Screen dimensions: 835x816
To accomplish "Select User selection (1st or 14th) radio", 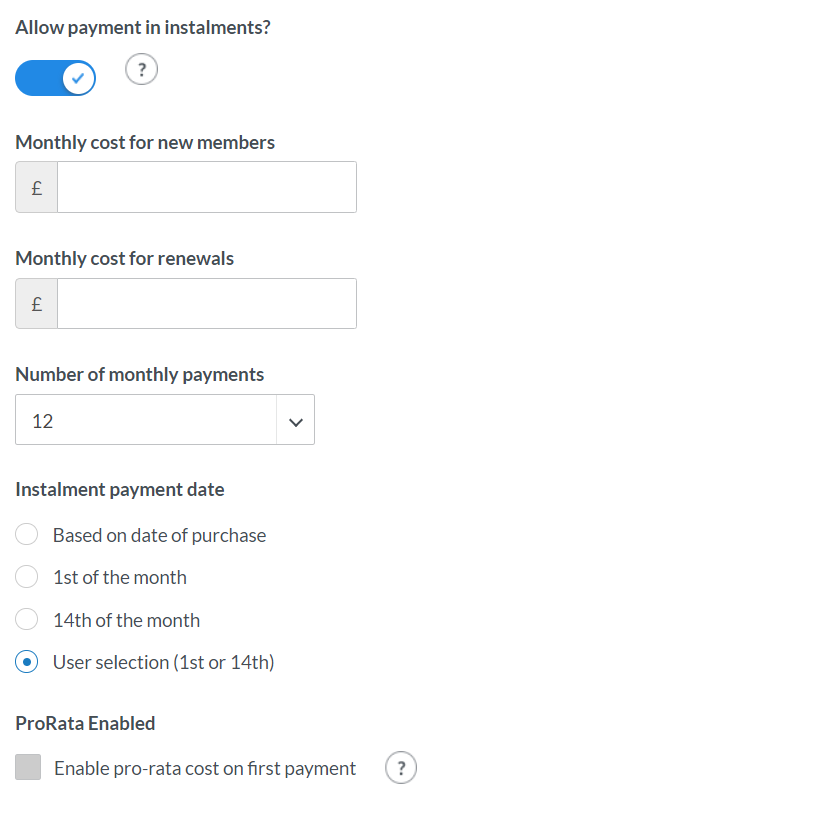I will click(28, 662).
